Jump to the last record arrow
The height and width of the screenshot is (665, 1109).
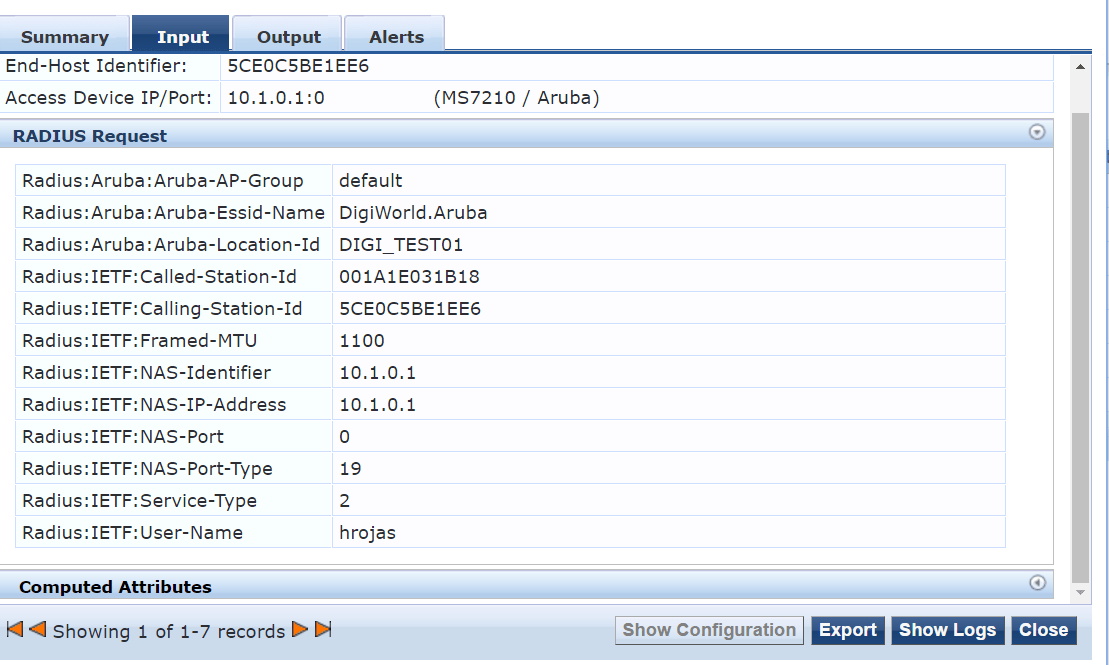pos(323,630)
